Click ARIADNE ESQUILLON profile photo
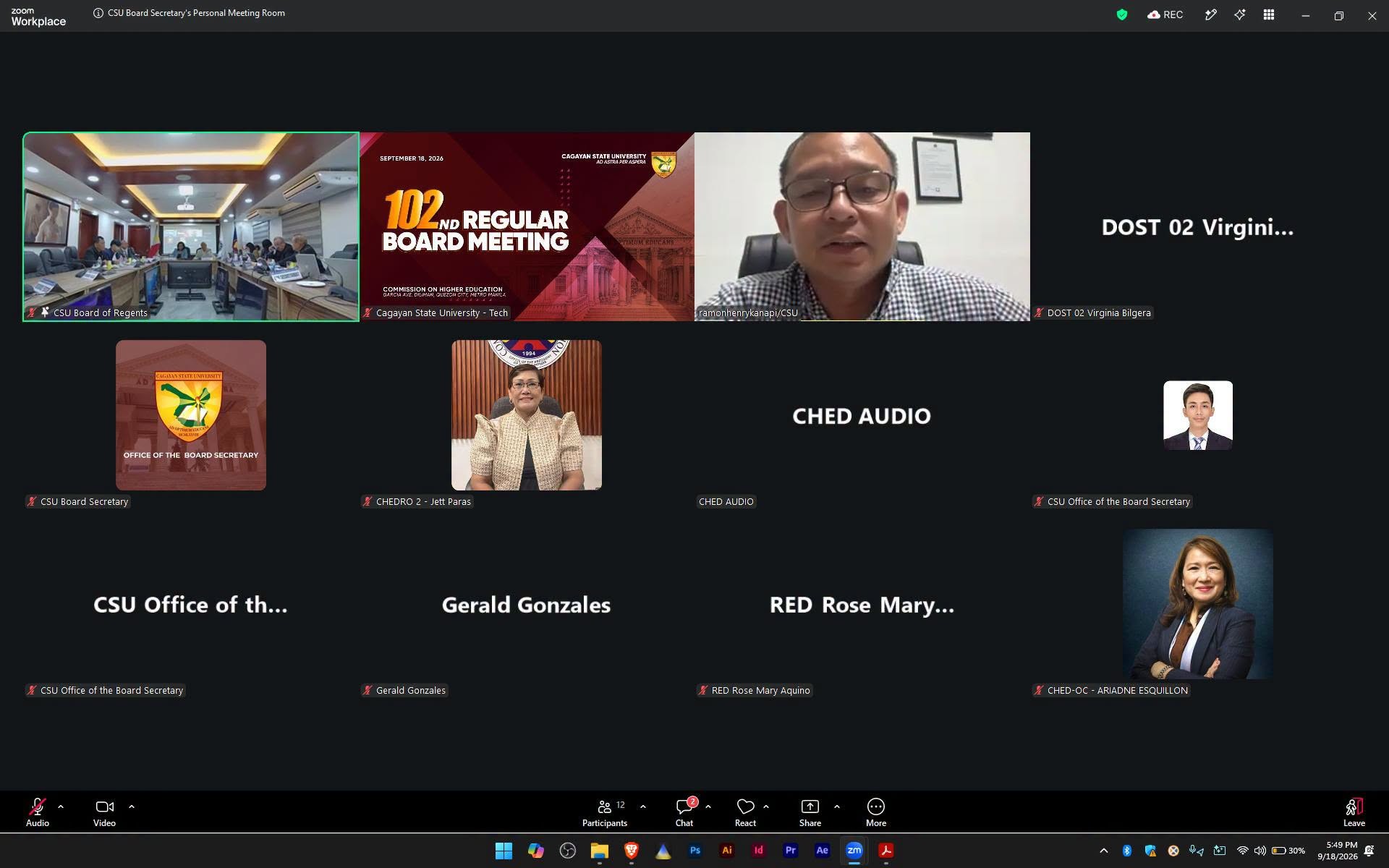The width and height of the screenshot is (1389, 868). pos(1198,604)
